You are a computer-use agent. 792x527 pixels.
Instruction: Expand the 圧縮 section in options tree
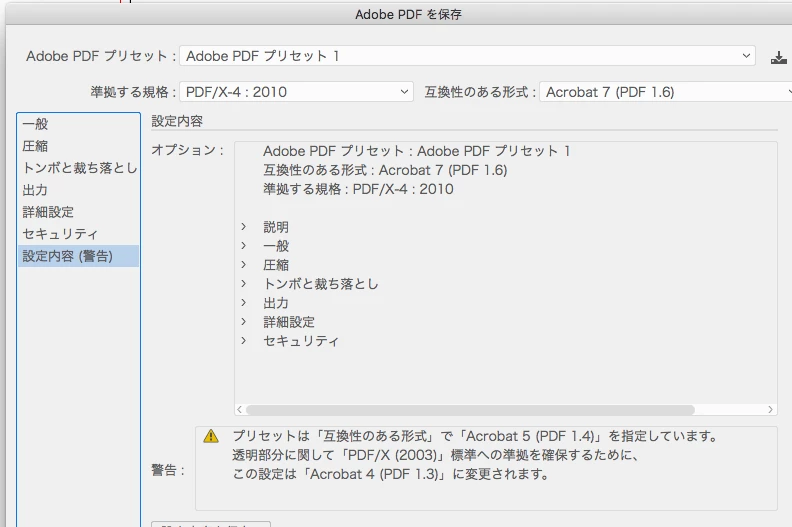[x=243, y=265]
